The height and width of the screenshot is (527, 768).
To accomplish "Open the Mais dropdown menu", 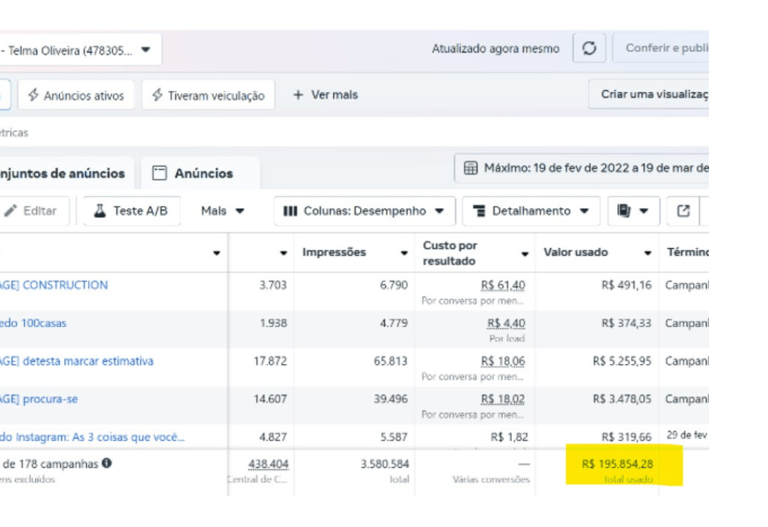I will [x=222, y=211].
